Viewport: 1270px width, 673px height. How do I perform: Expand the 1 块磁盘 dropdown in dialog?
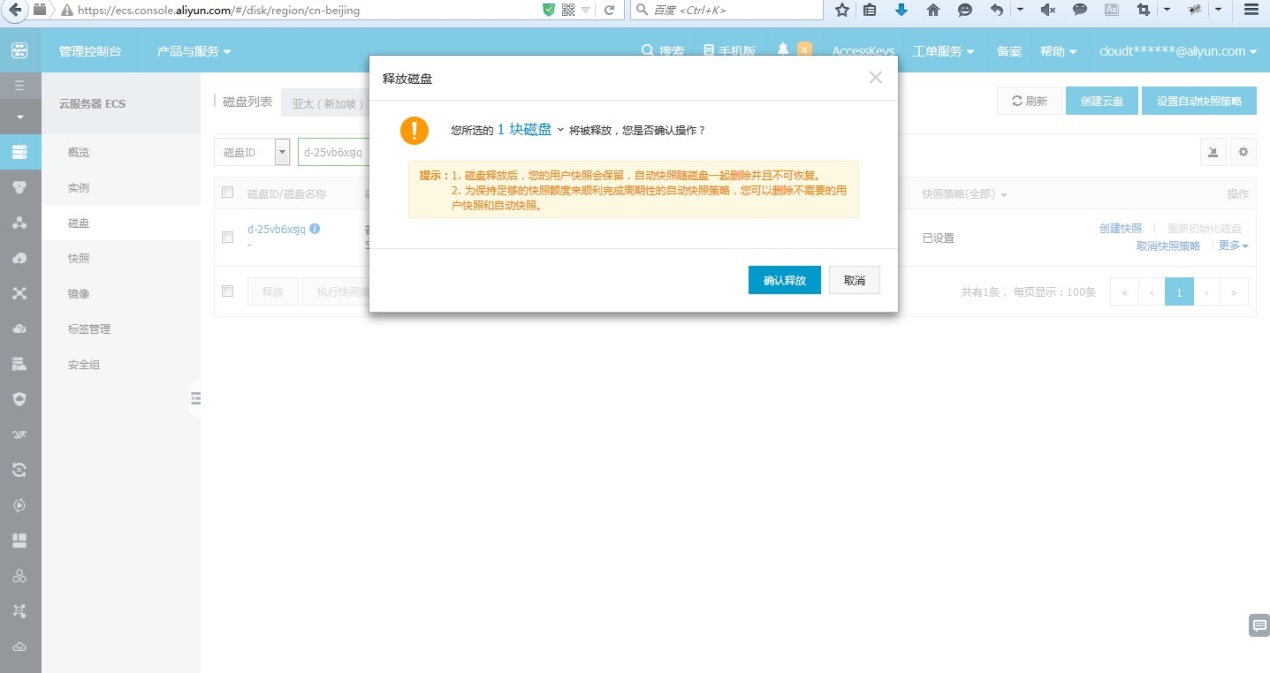click(560, 130)
